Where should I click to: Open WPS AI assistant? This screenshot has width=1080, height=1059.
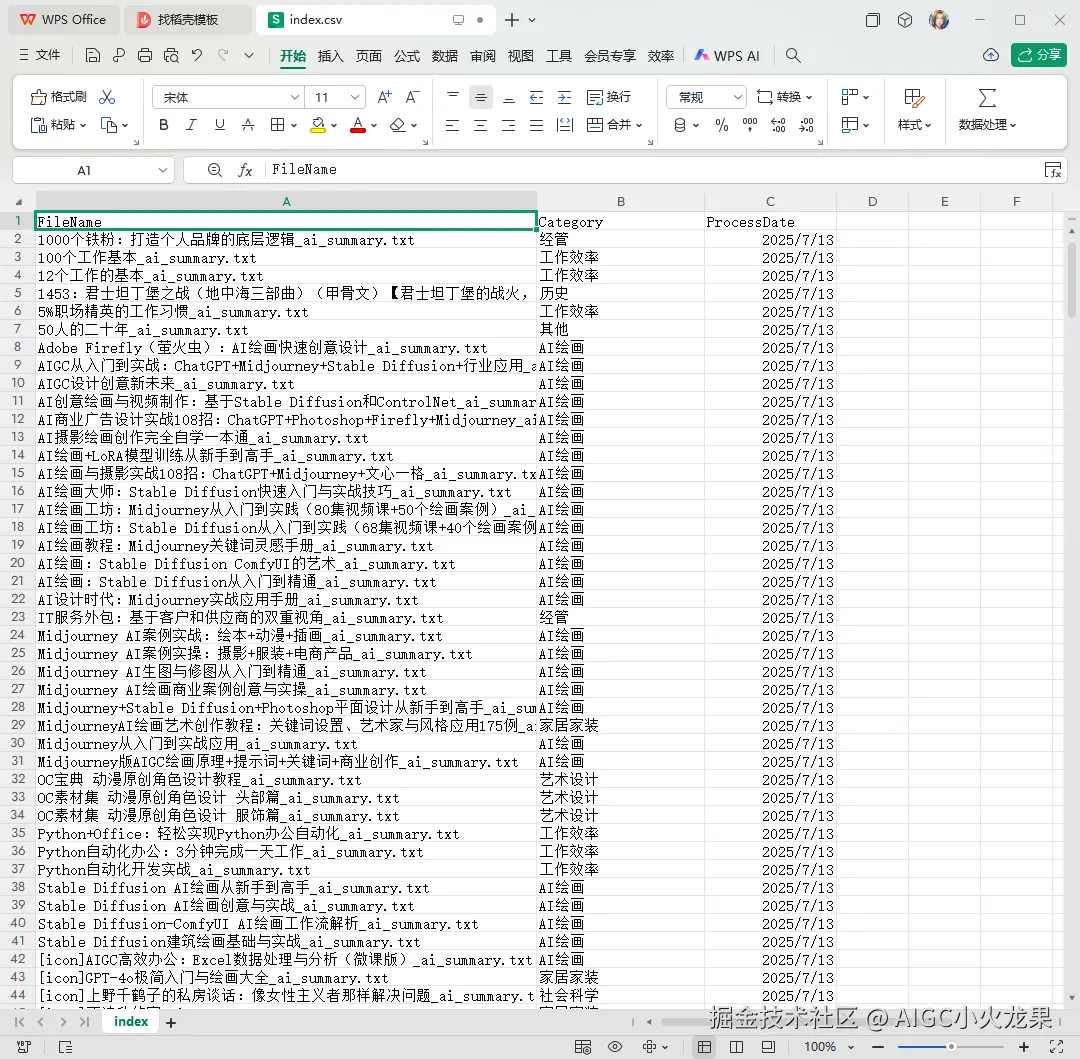[727, 56]
